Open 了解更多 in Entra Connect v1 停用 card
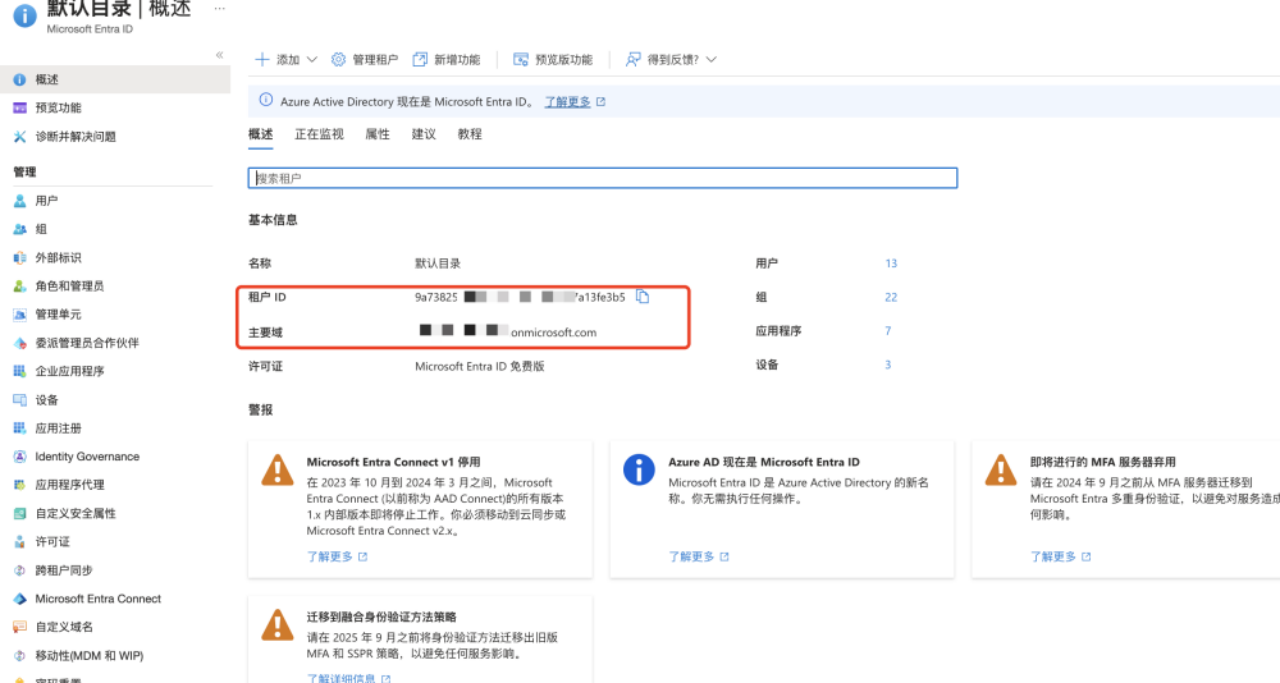 [x=337, y=557]
